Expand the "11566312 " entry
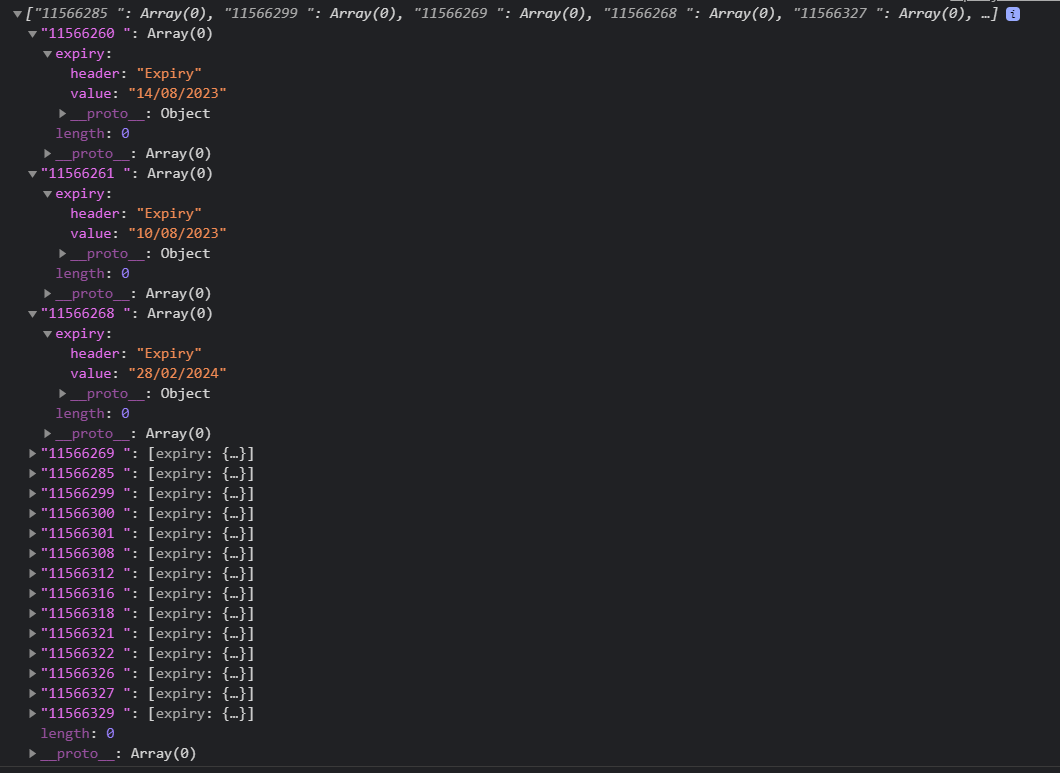Screen dimensions: 1060x773 [x=32, y=573]
